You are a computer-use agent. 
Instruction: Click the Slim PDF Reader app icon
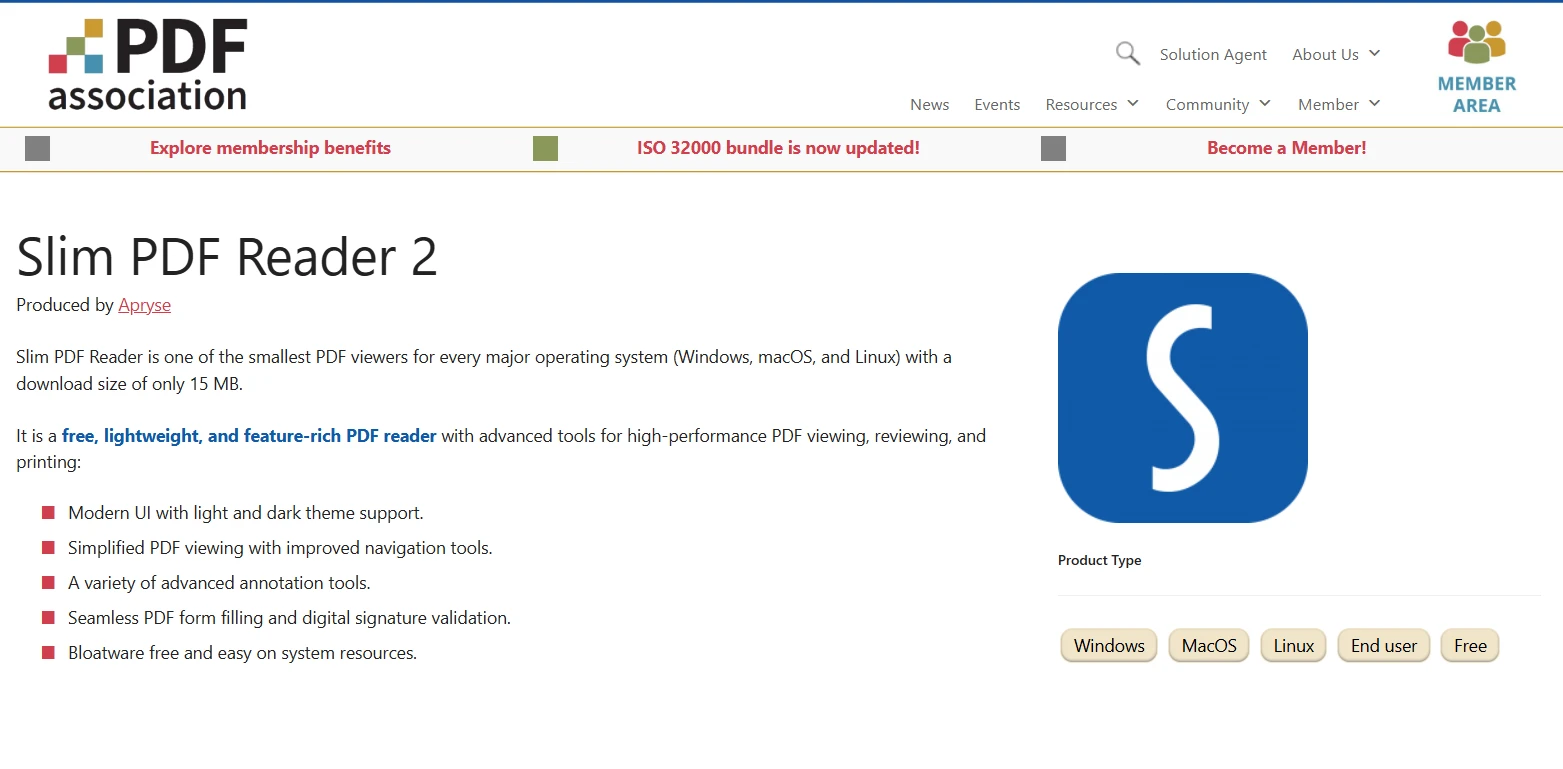[x=1182, y=397]
